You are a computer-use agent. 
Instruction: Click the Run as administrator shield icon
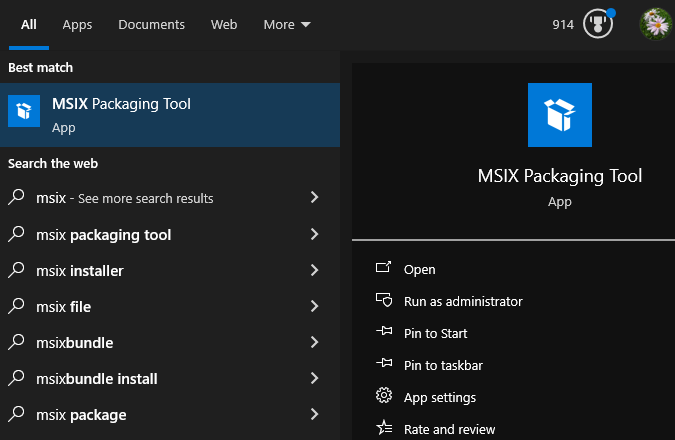[384, 300]
